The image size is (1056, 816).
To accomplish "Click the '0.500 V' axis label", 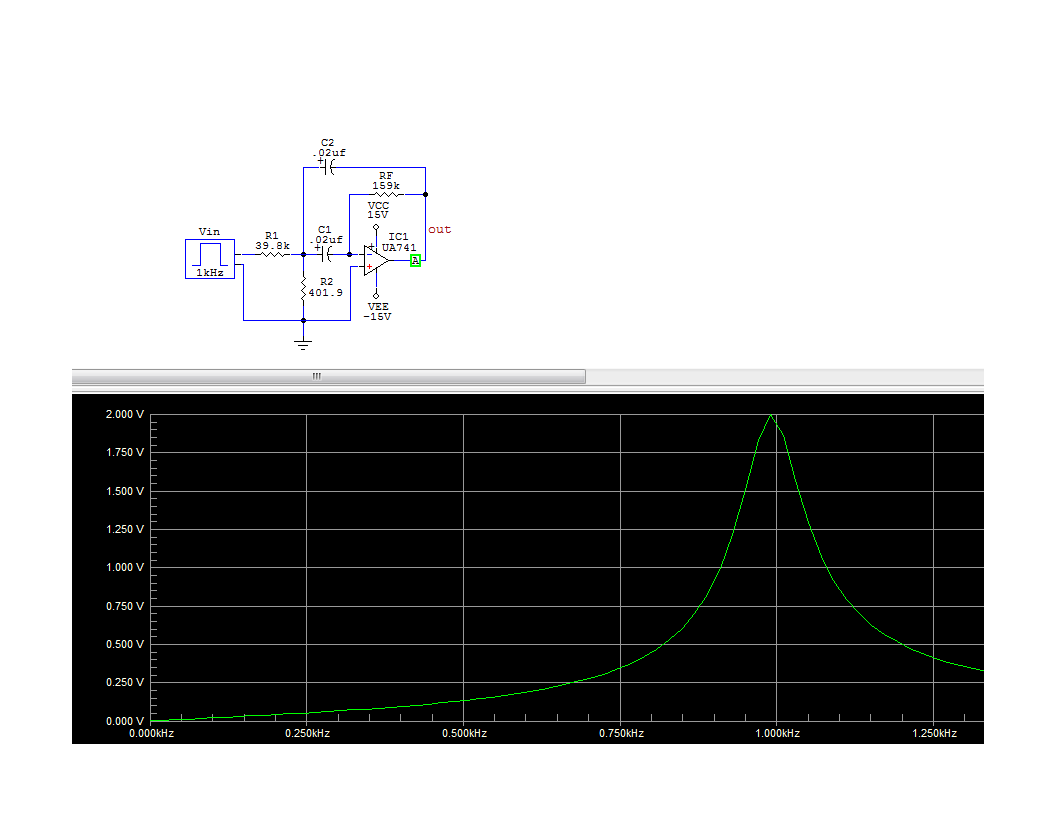I will [x=125, y=644].
